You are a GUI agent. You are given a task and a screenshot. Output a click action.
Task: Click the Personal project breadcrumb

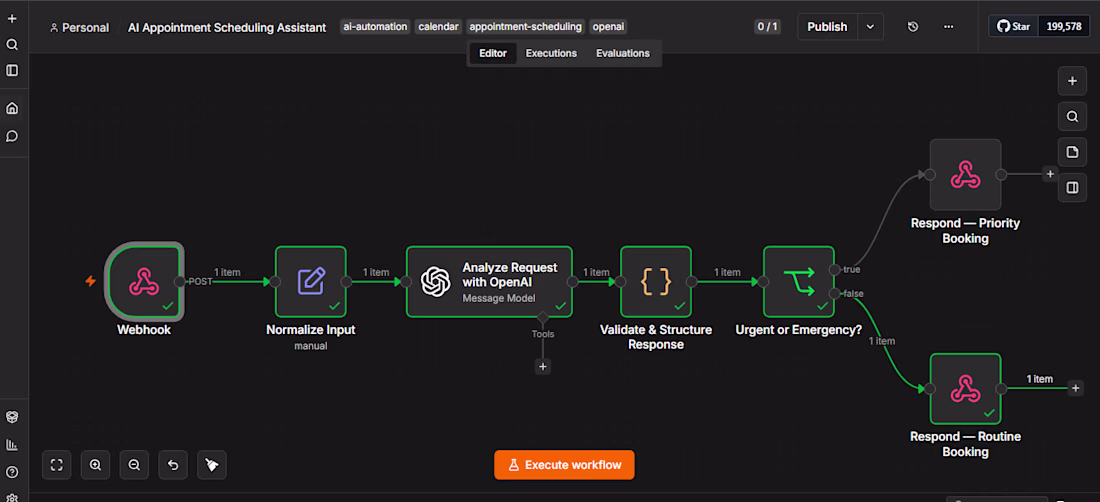point(79,27)
